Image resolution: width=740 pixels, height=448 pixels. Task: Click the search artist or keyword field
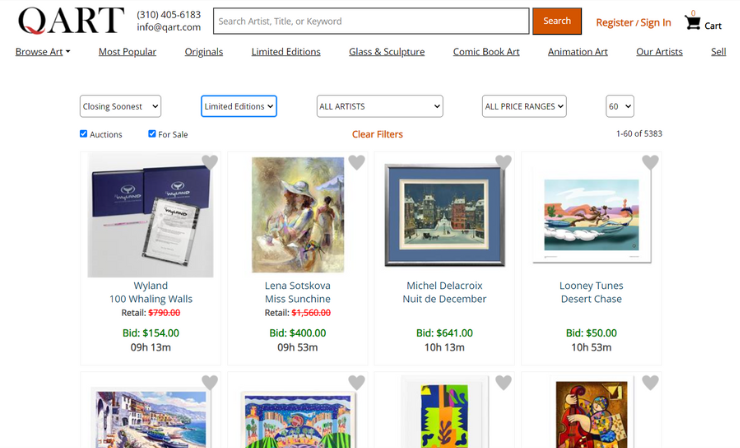point(371,21)
